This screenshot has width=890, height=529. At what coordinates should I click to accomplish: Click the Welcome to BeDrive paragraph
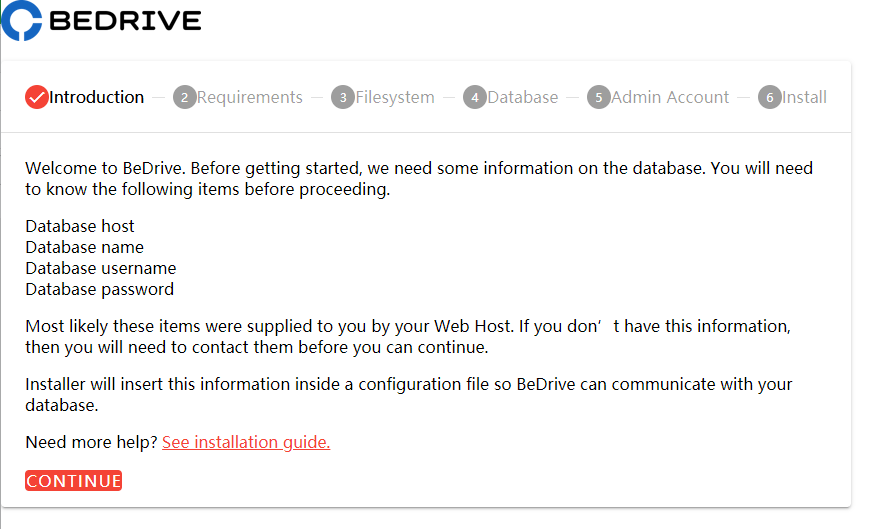click(419, 179)
